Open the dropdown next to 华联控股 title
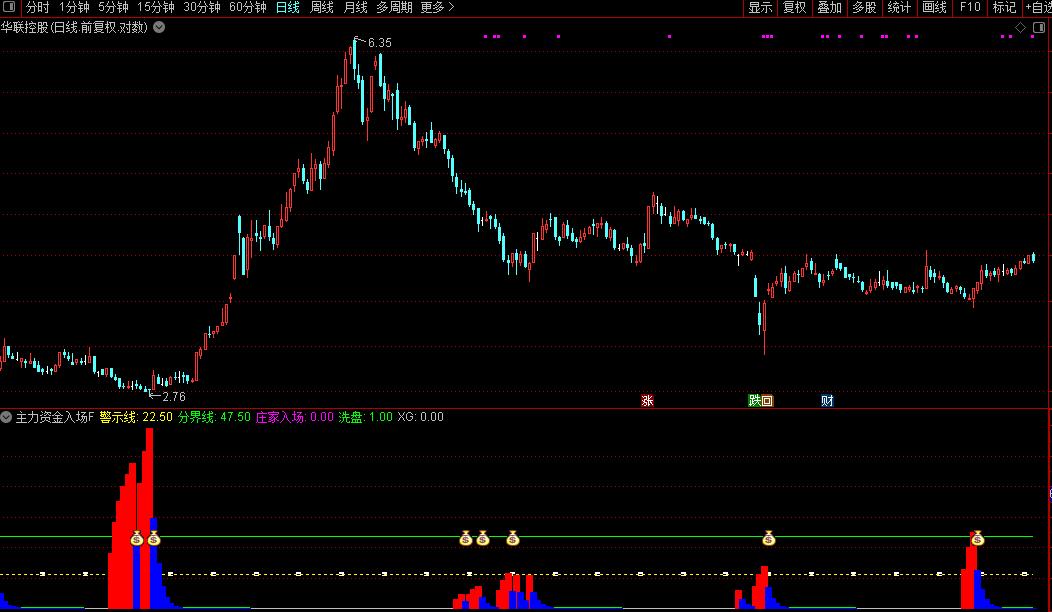This screenshot has width=1052, height=612. [159, 28]
